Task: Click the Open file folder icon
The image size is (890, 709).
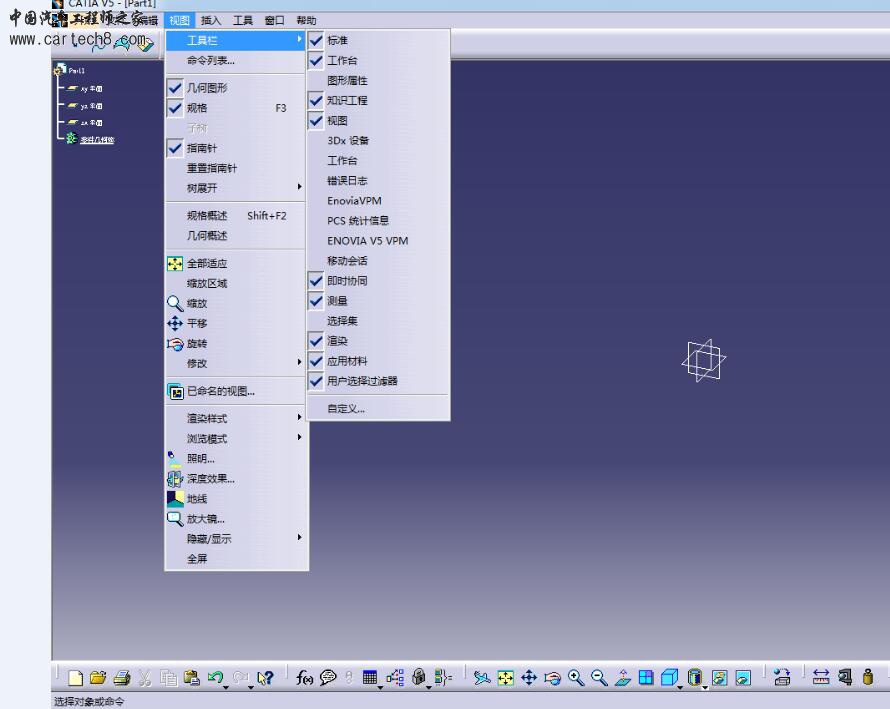Action: click(x=99, y=678)
